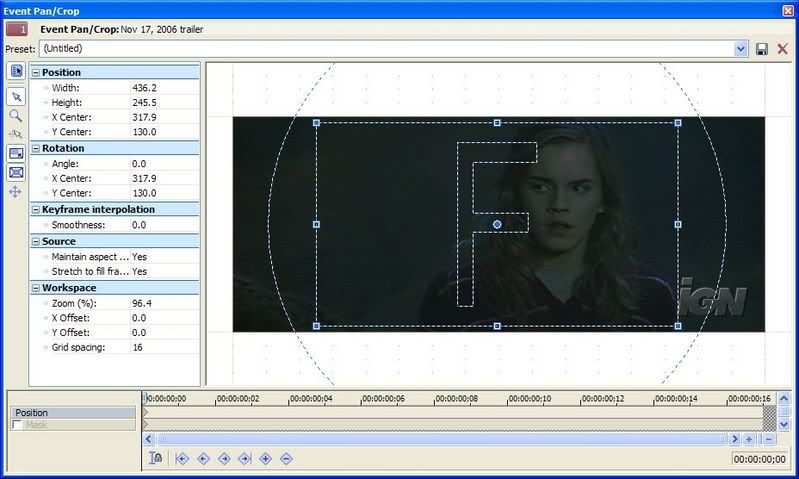
Task: Click the timeline left scroll arrow
Action: (148, 439)
